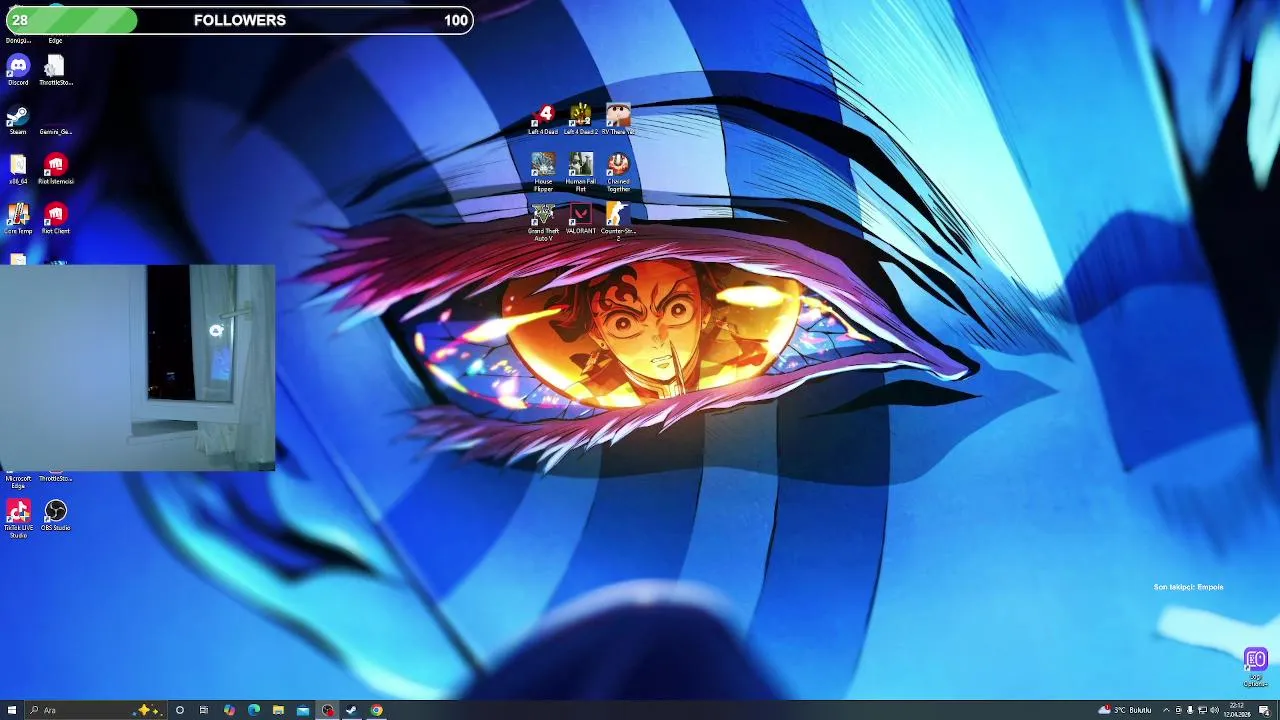Open Cortana circle icon on taskbar
Image resolution: width=1280 pixels, height=720 pixels.
180,710
